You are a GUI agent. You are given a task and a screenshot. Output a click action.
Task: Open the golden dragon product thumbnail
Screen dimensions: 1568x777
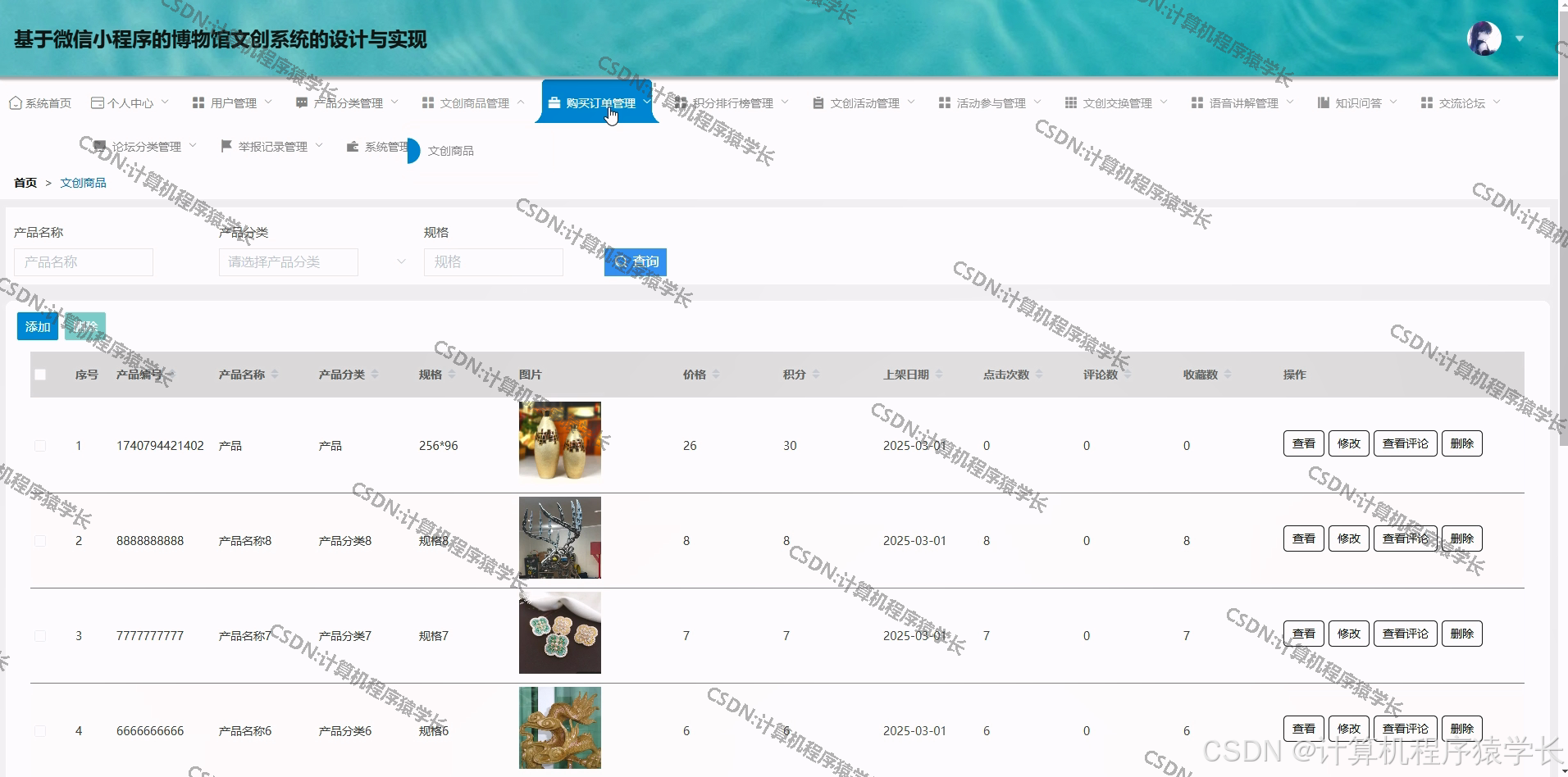tap(560, 728)
